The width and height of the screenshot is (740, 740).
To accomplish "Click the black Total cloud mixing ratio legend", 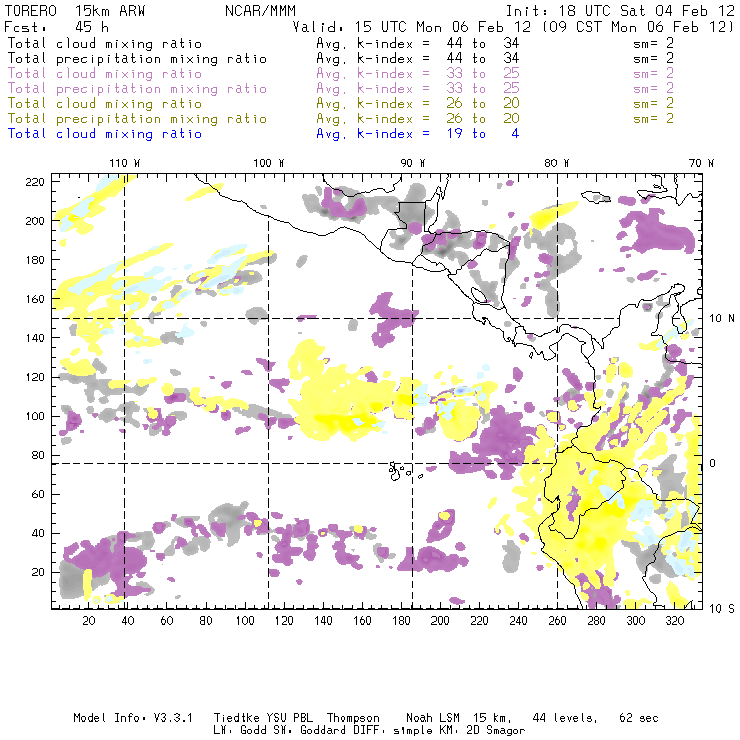I will pyautogui.click(x=105, y=43).
